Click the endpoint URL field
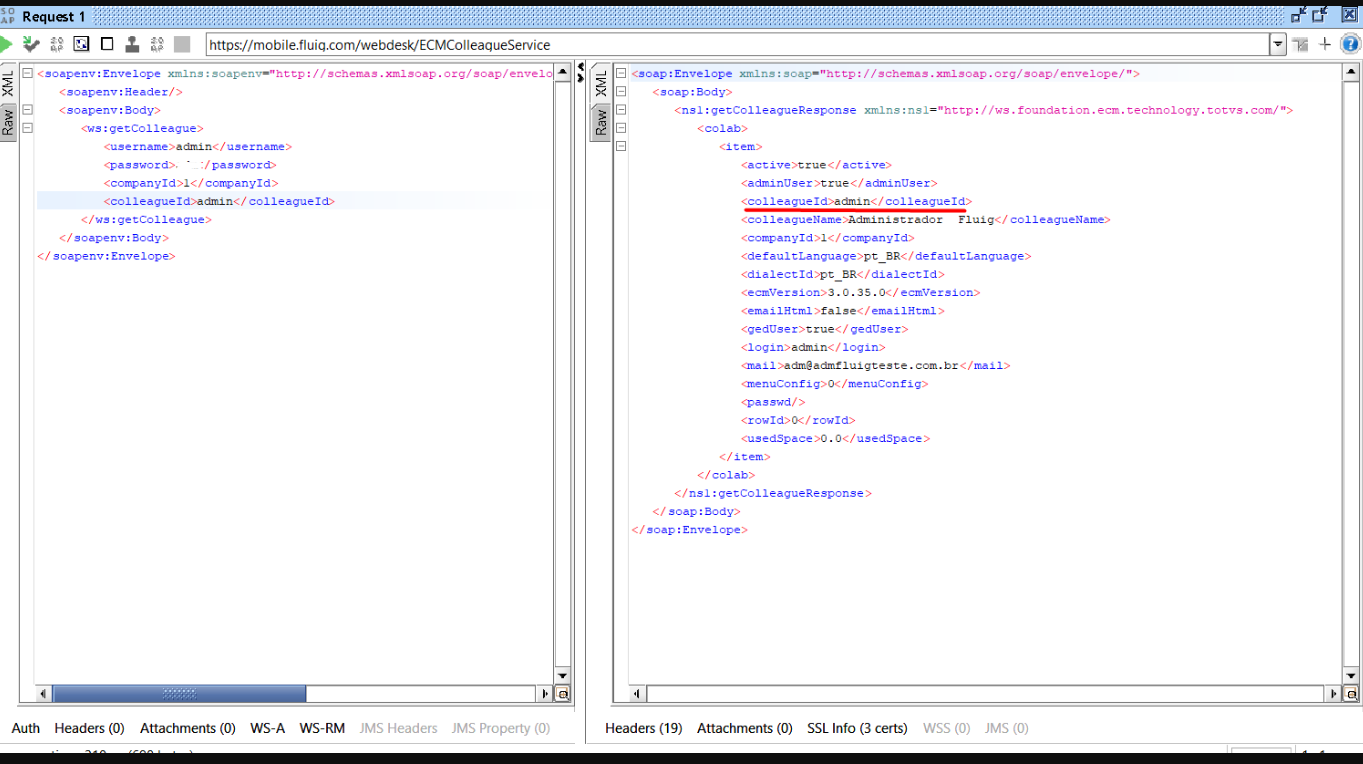The image size is (1363, 764). 737,44
